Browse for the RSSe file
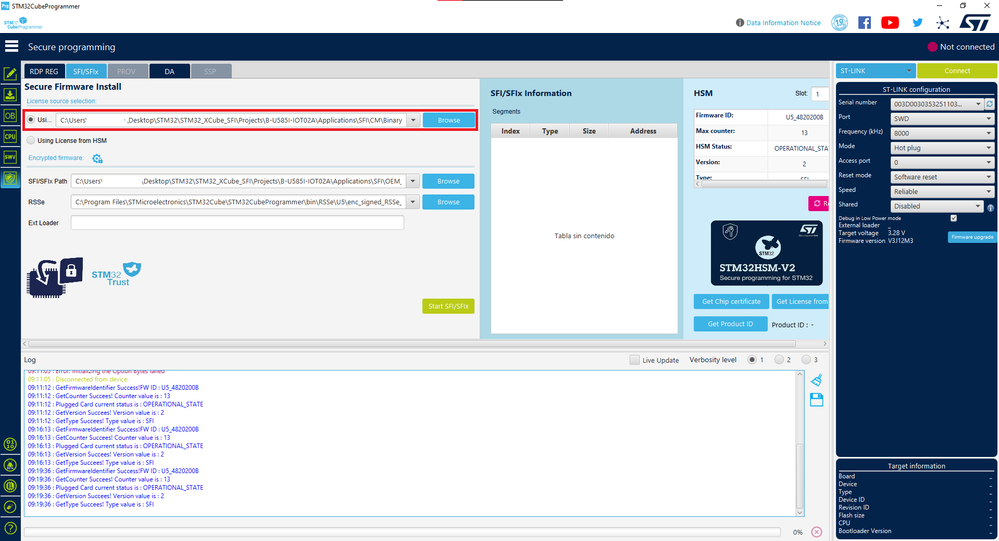The width and height of the screenshot is (999, 541). point(449,202)
